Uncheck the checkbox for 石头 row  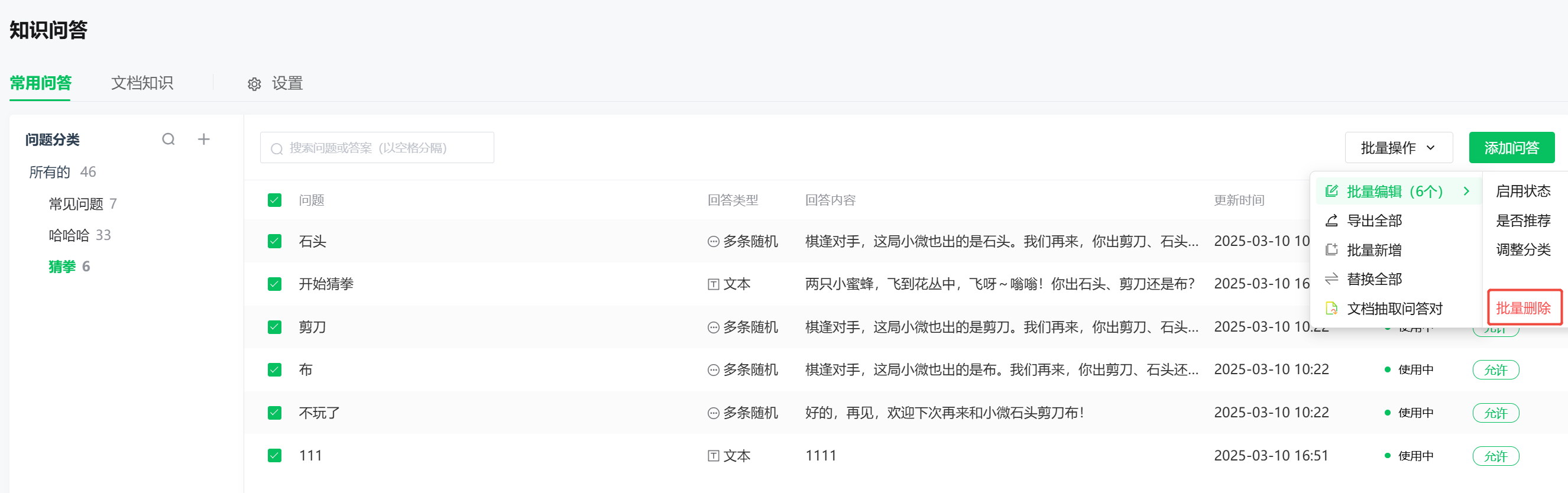(x=274, y=241)
